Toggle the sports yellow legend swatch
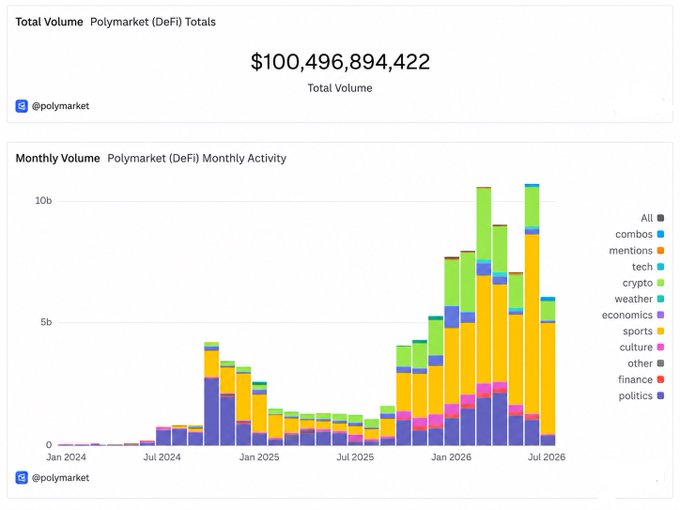The height and width of the screenshot is (510, 680). (660, 331)
